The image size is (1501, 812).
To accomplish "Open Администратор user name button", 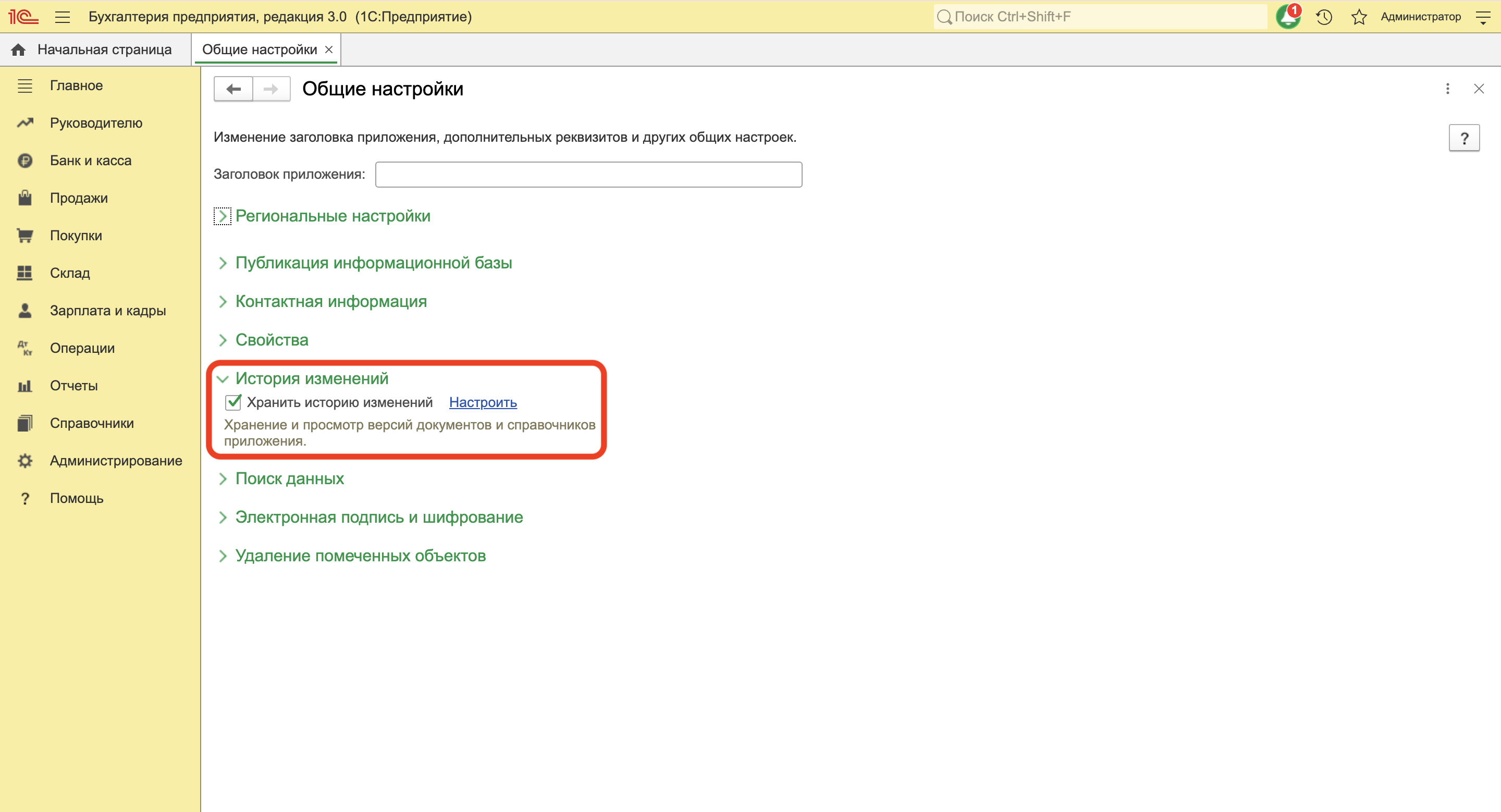I will (1420, 17).
